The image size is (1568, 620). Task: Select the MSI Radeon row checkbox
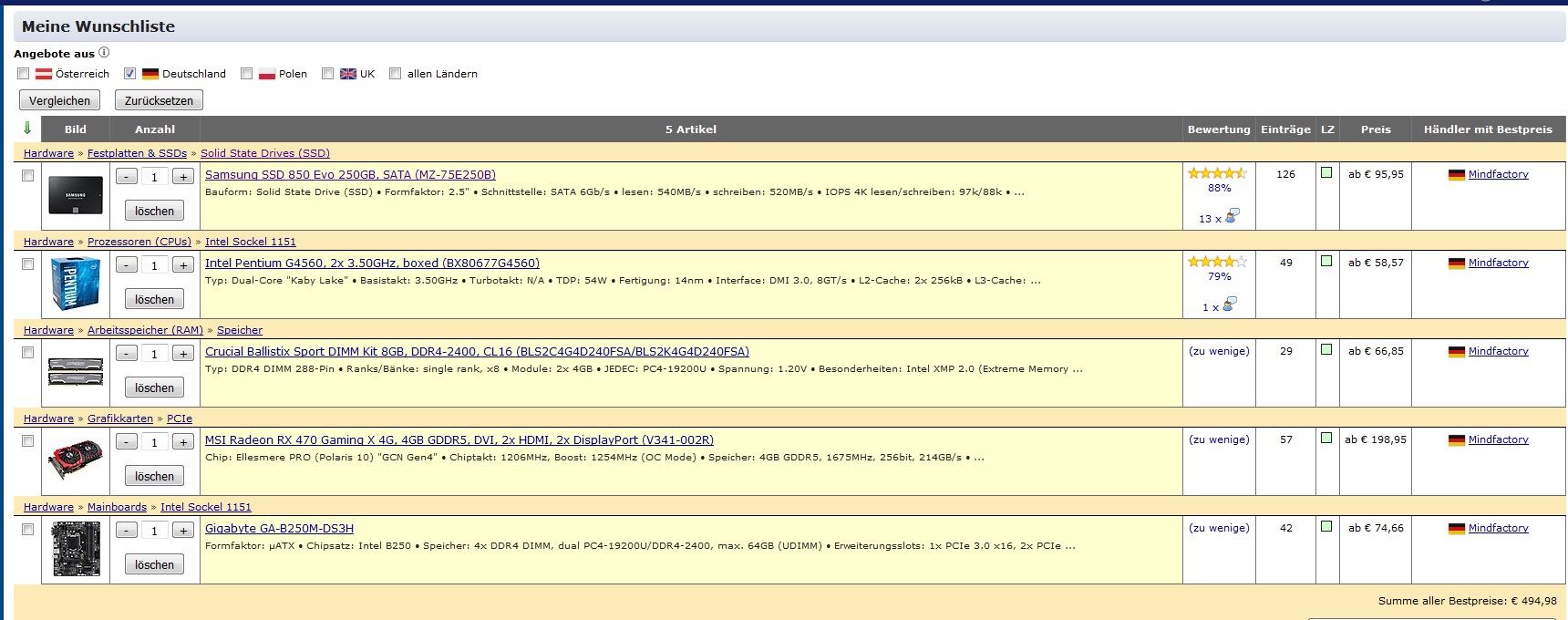(x=27, y=440)
